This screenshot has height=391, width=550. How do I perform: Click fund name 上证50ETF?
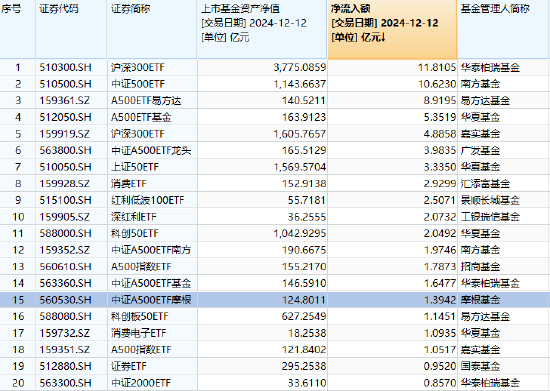(135, 167)
